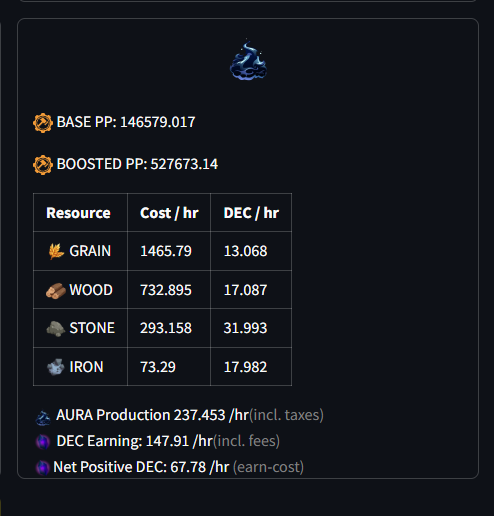The height and width of the screenshot is (516, 494).
Task: Click the STONE rock icon
Action: point(56,329)
